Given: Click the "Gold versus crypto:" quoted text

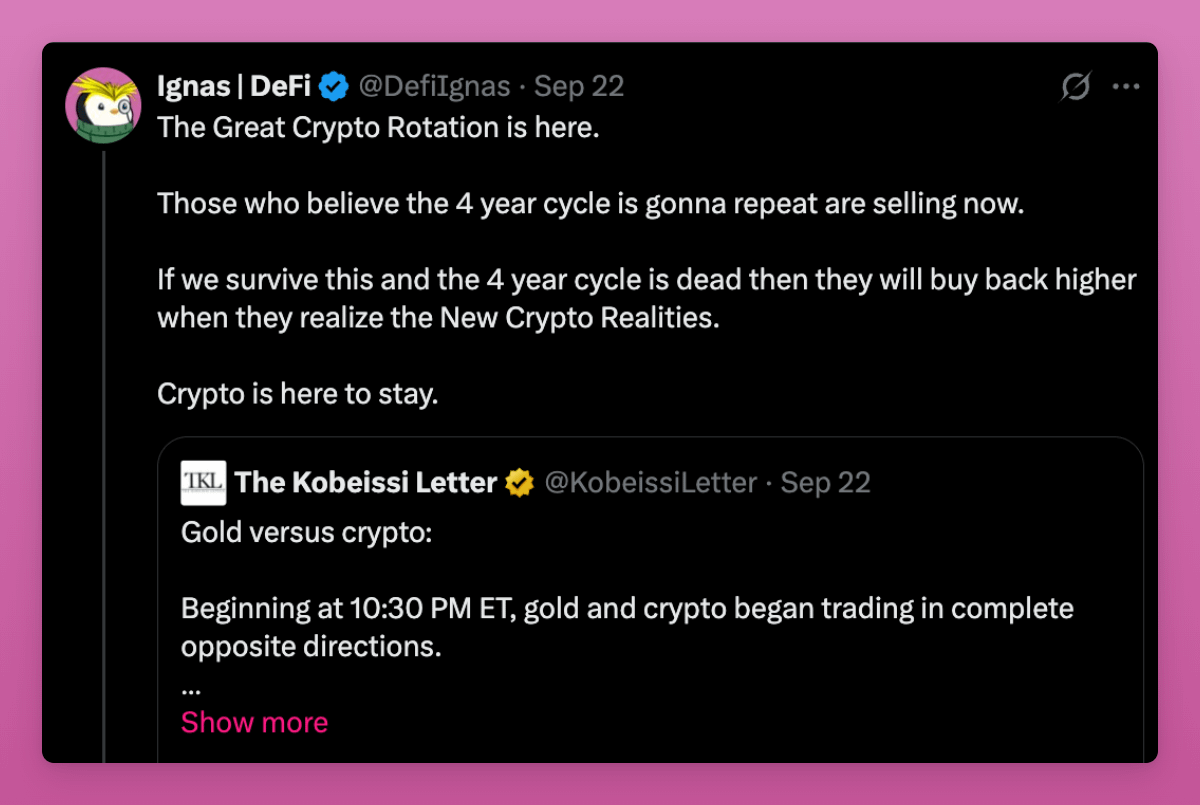Looking at the screenshot, I should [306, 532].
